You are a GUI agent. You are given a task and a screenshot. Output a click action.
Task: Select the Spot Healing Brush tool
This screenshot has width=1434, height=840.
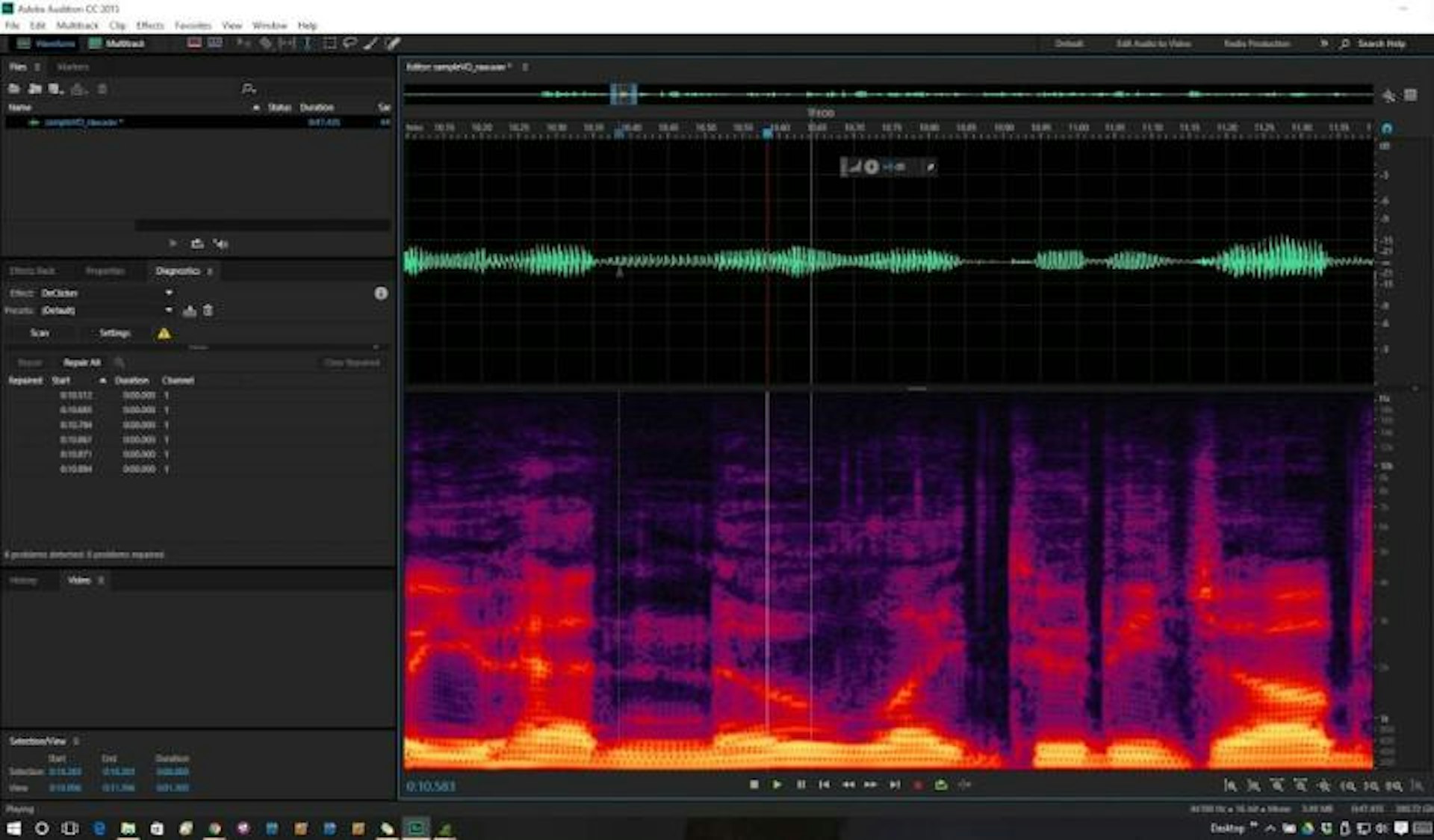click(x=392, y=43)
